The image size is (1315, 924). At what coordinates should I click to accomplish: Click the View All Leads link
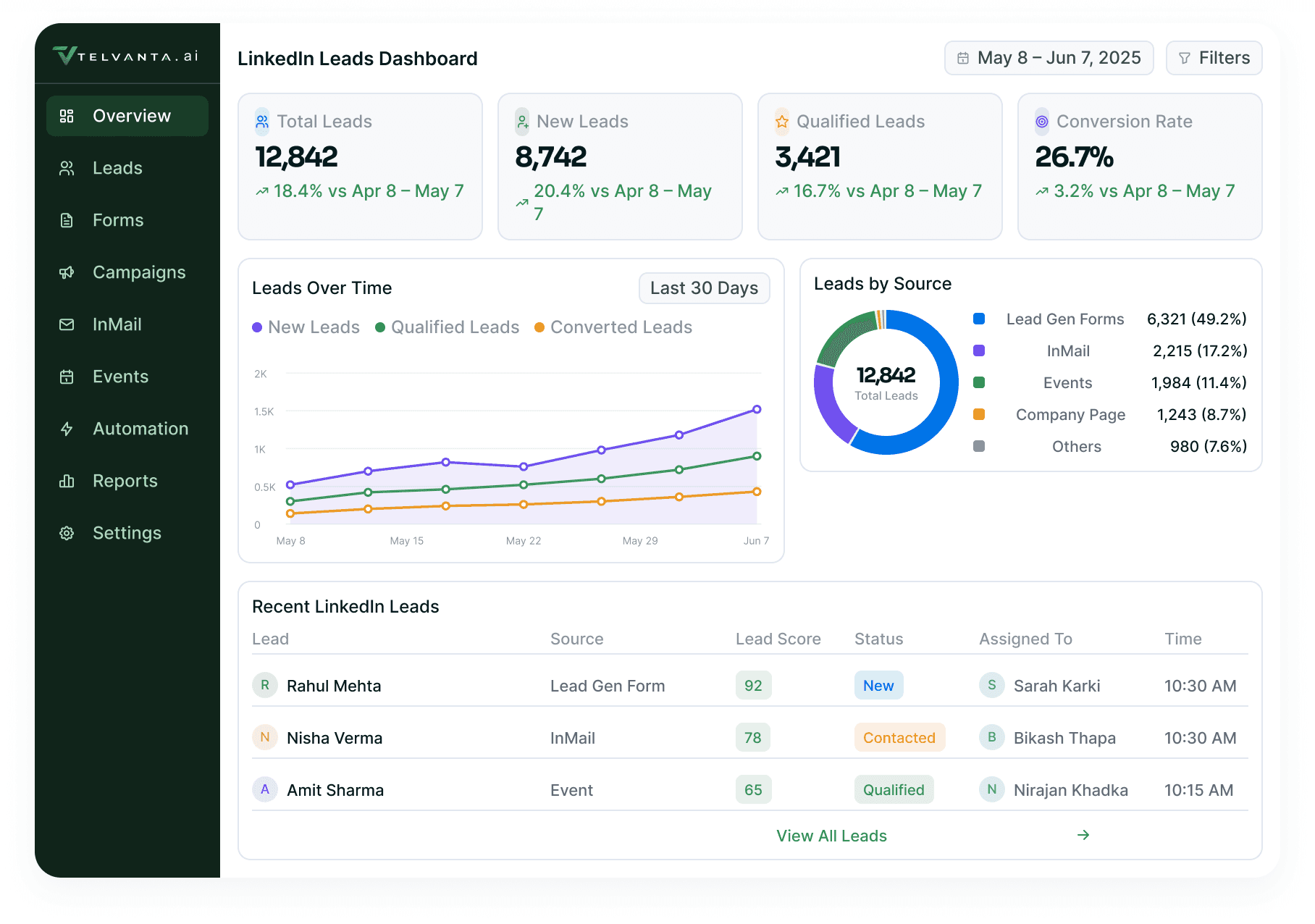pyautogui.click(x=831, y=836)
